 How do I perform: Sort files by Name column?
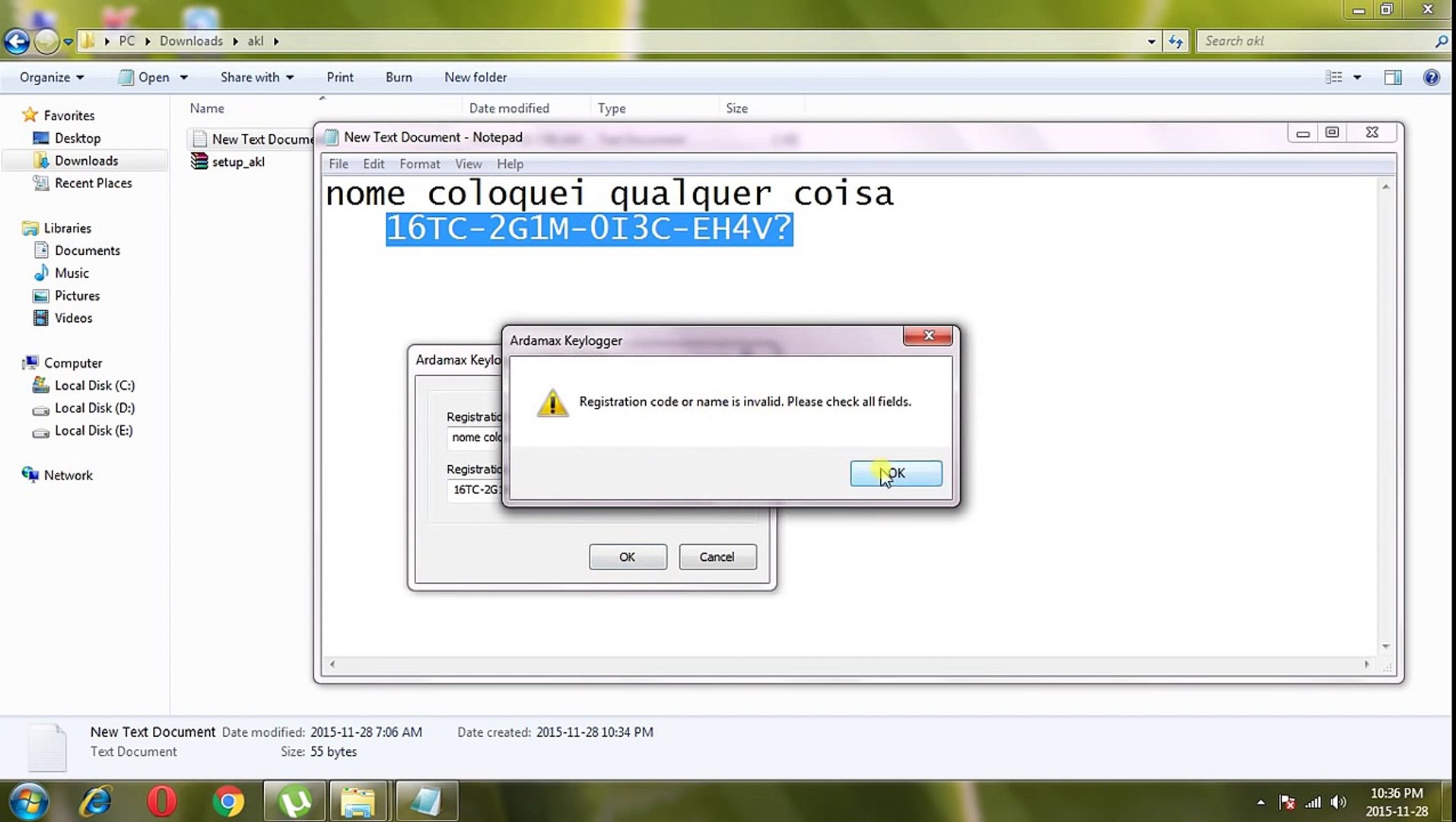[207, 108]
